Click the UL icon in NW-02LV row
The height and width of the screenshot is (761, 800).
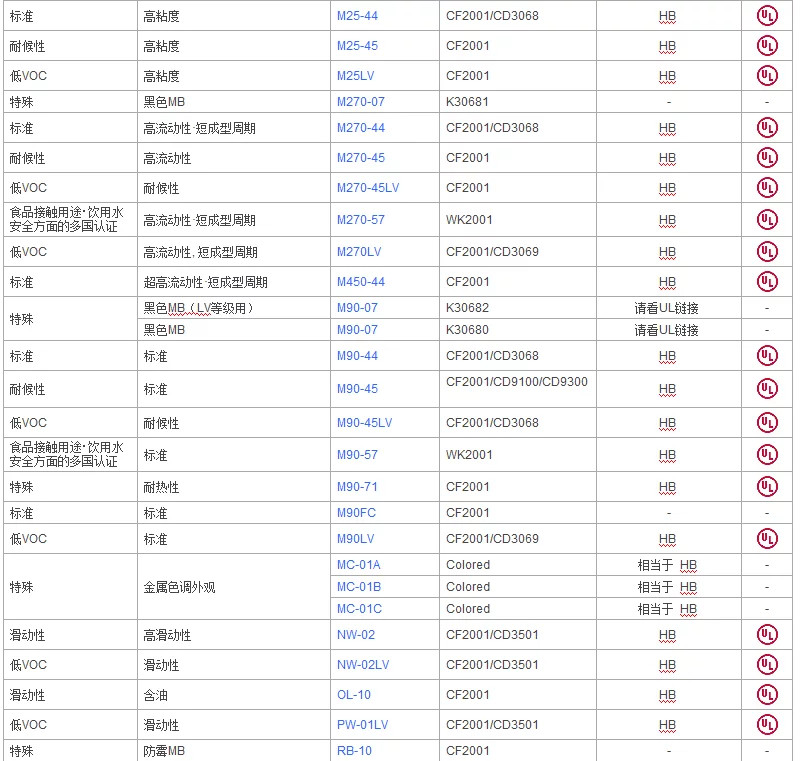(x=767, y=665)
